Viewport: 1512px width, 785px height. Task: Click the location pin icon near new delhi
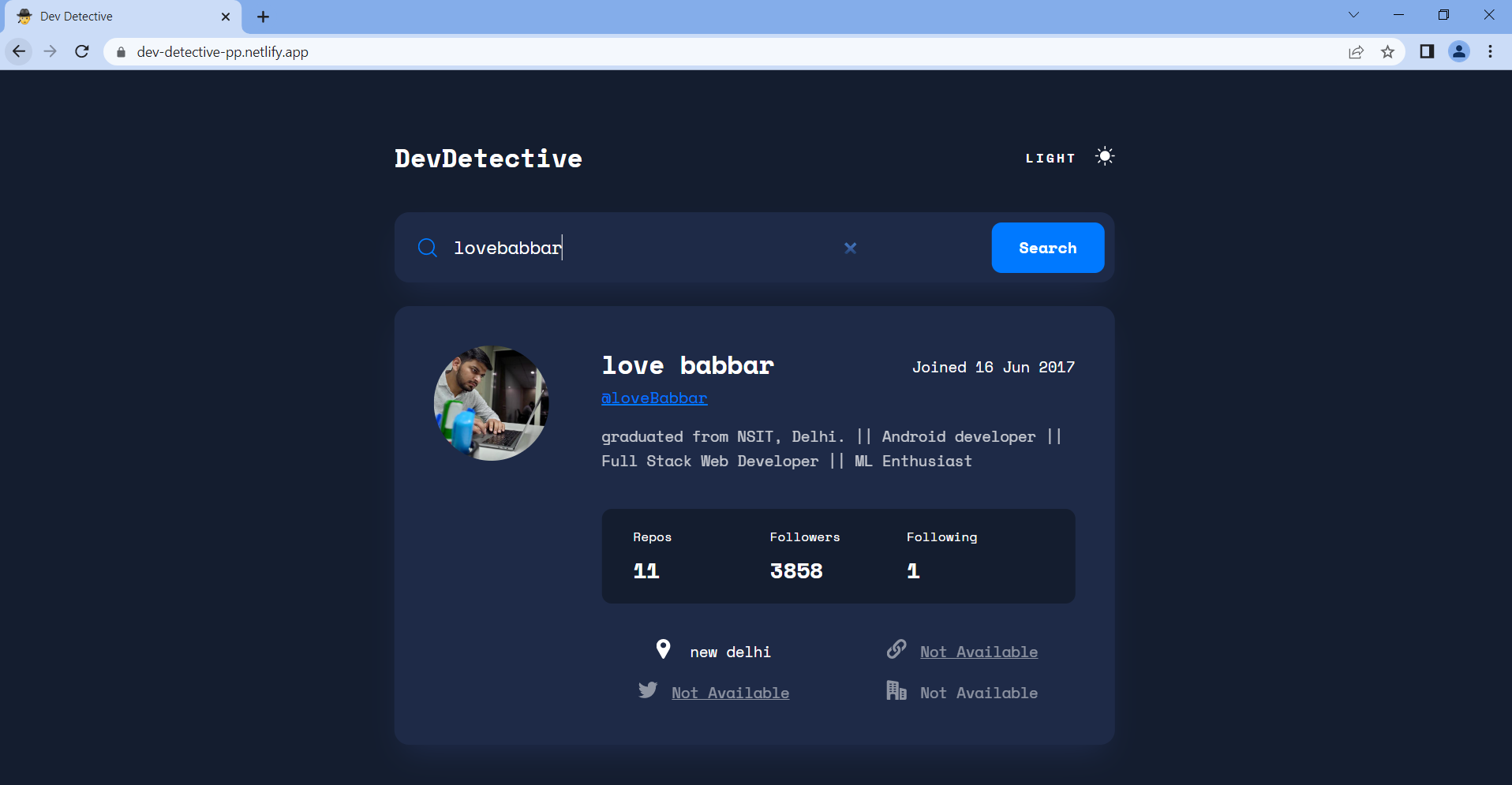click(664, 649)
